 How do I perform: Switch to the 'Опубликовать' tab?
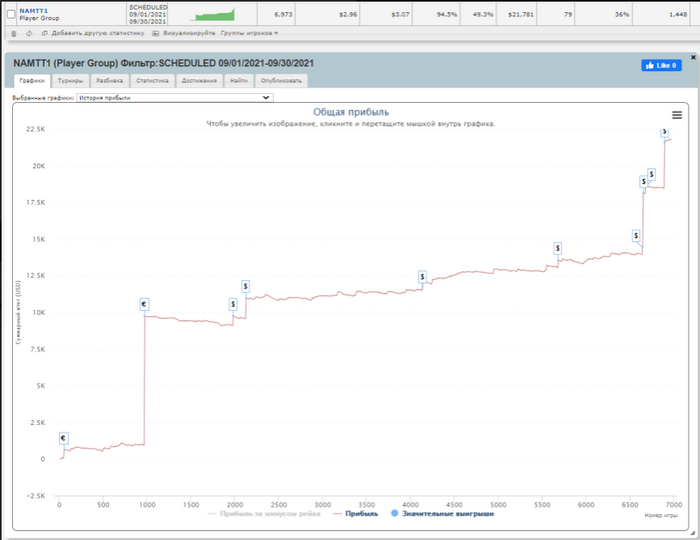click(281, 81)
